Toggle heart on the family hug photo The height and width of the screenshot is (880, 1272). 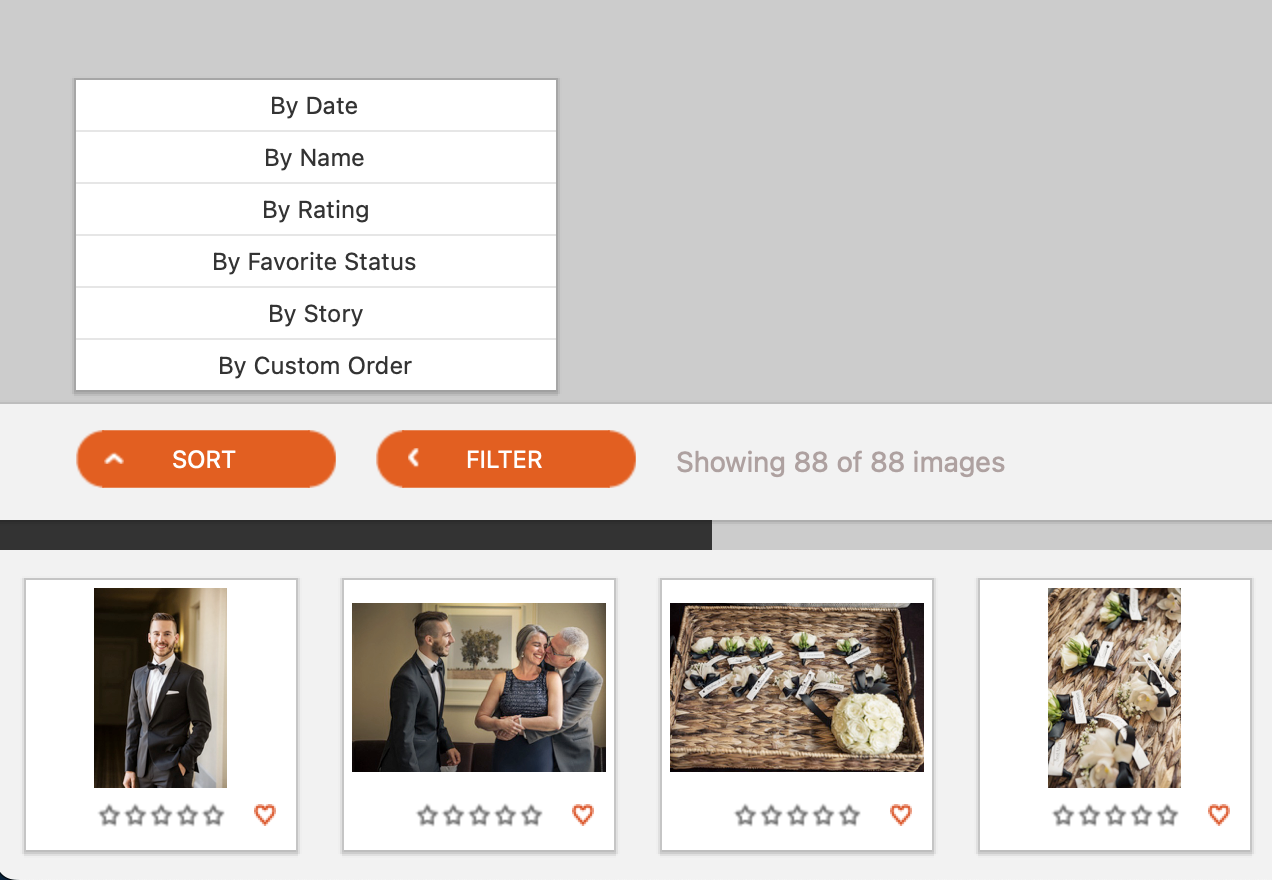pyautogui.click(x=583, y=815)
